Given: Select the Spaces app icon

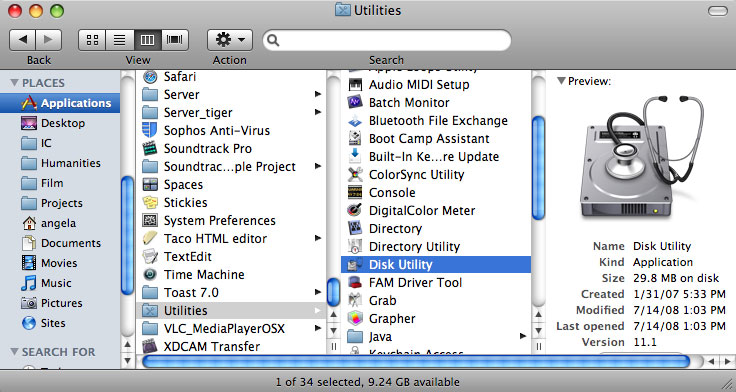Looking at the screenshot, I should click(150, 184).
